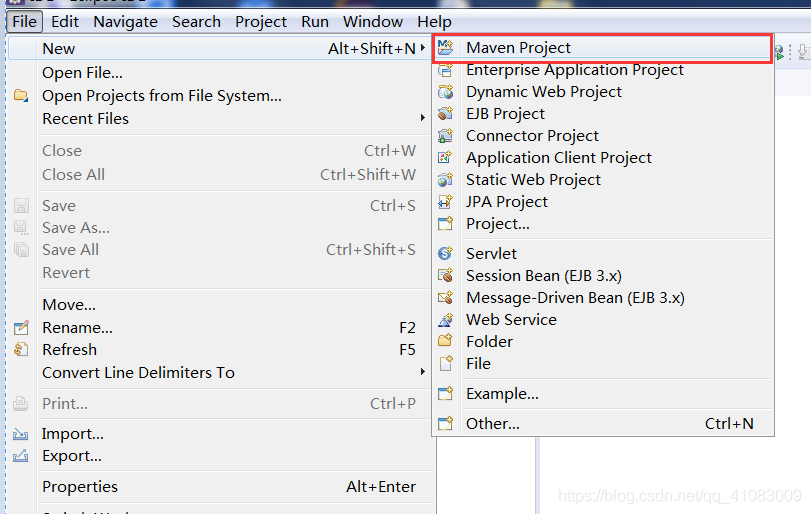The image size is (811, 514).
Task: Click the Maven Project icon
Action: 445,48
